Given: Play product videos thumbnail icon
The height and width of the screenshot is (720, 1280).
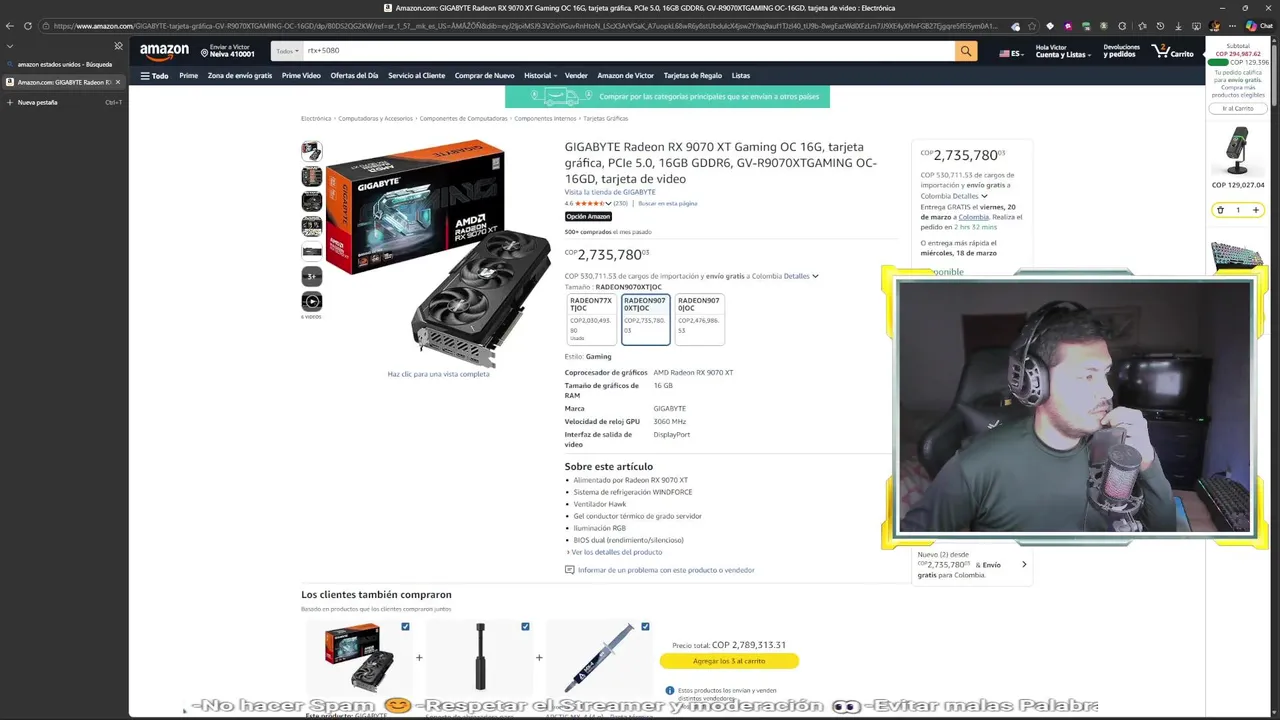Looking at the screenshot, I should pyautogui.click(x=312, y=301).
